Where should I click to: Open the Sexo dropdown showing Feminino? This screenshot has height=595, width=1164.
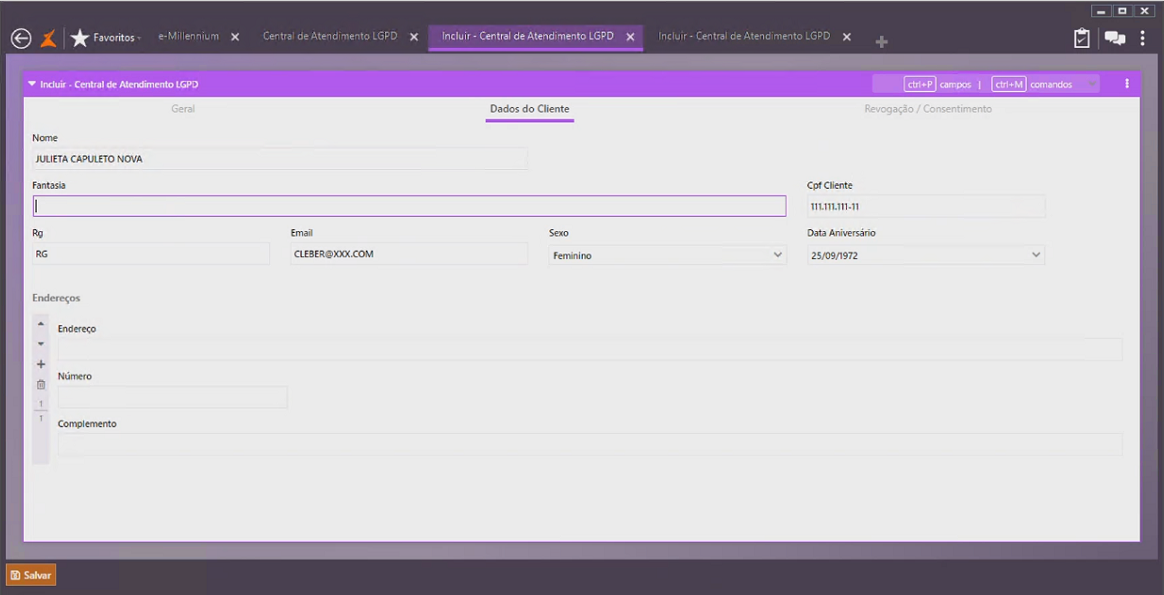tap(667, 255)
